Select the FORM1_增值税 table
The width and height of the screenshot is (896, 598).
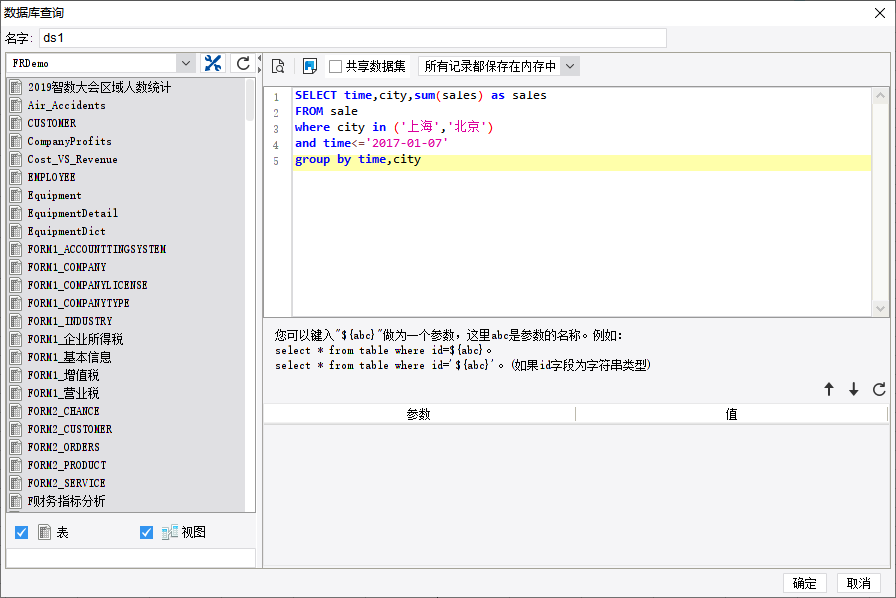point(63,375)
